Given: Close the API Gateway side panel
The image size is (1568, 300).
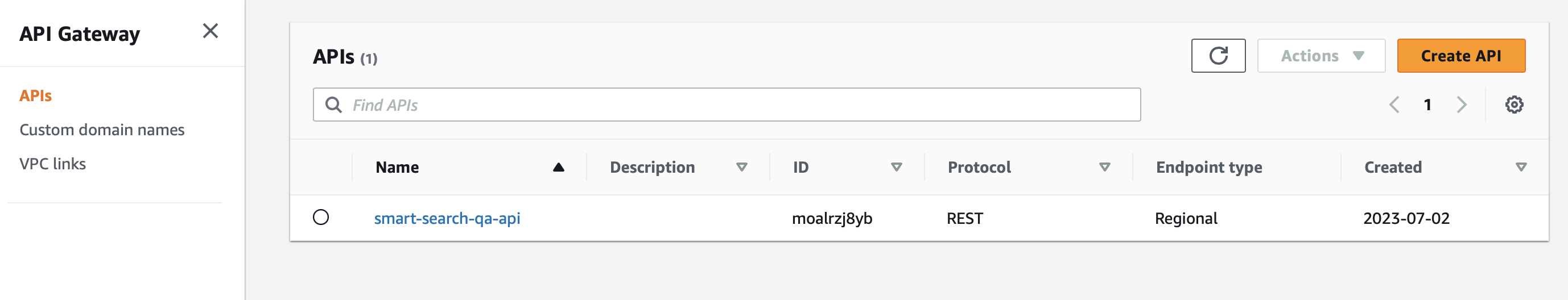Looking at the screenshot, I should coord(210,31).
